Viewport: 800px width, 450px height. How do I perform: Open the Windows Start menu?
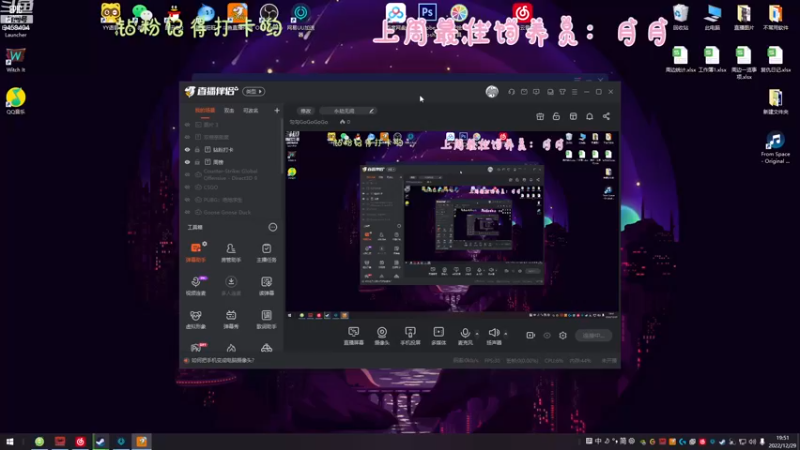coord(10,442)
